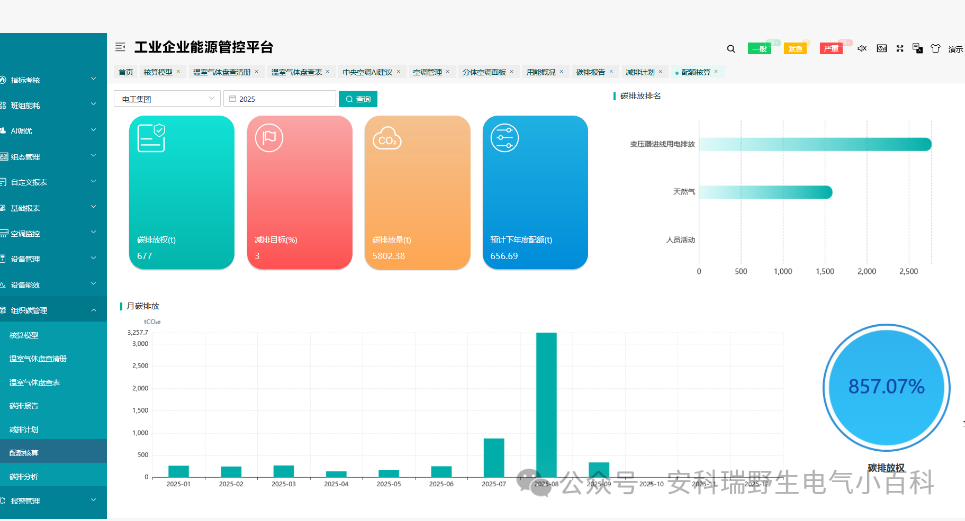Click the green 一般 alarm badge
This screenshot has width=965, height=521.
click(759, 49)
